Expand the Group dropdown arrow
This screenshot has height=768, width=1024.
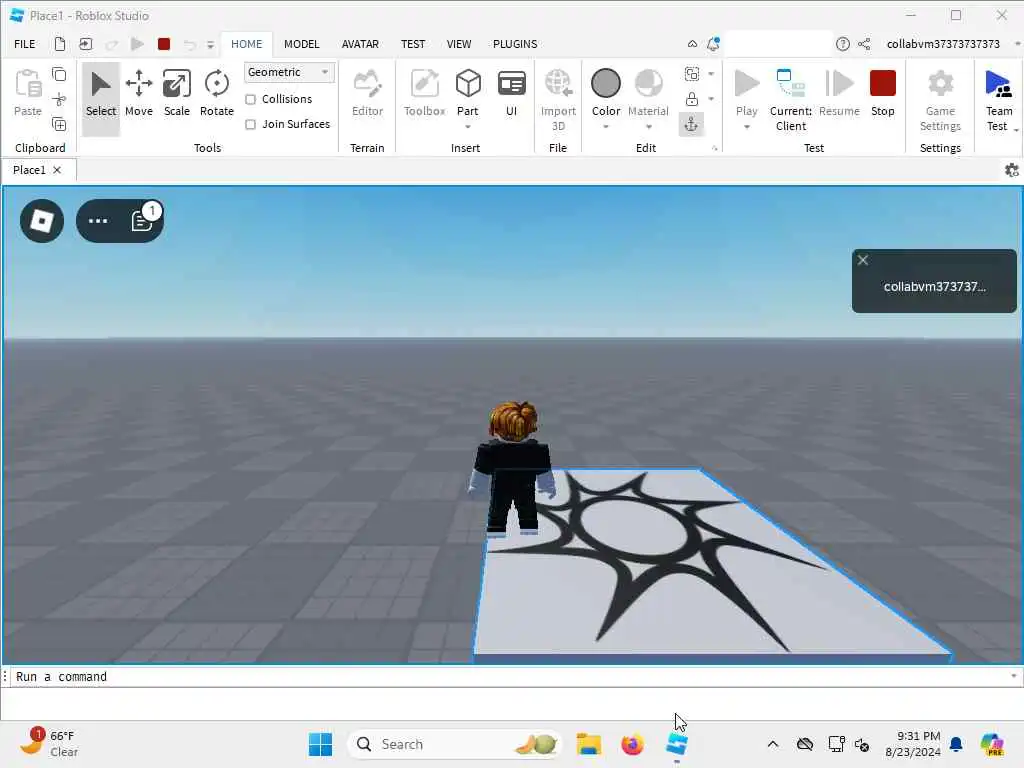pyautogui.click(x=711, y=74)
